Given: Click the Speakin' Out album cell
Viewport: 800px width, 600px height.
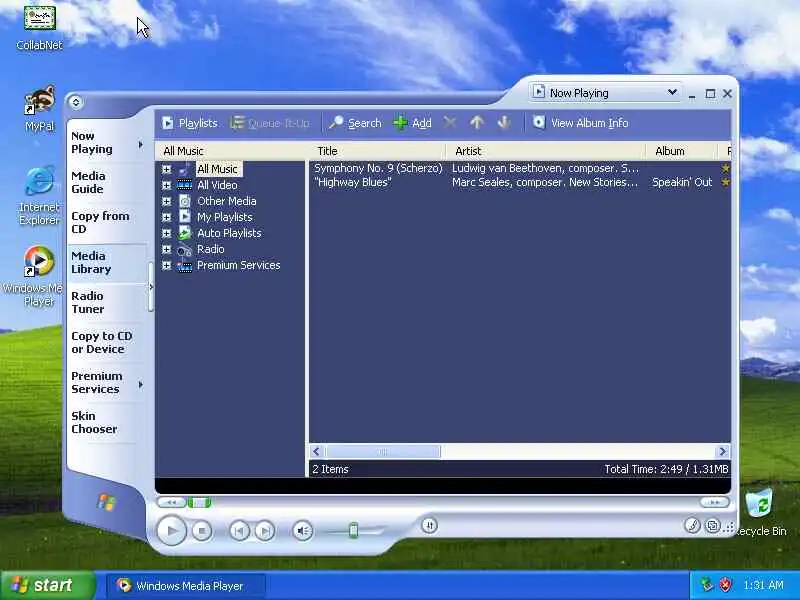Looking at the screenshot, I should click(682, 182).
